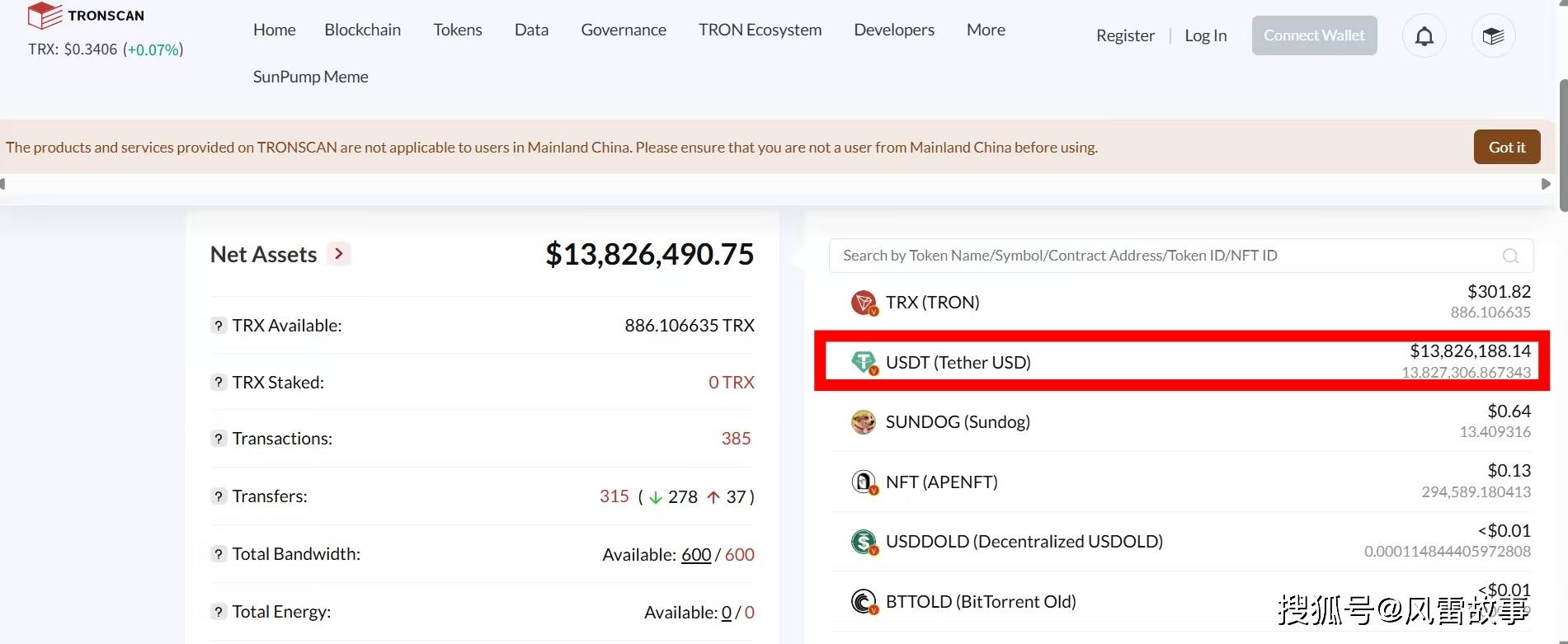1568x644 pixels.
Task: Click the BitTorrent Old token icon
Action: click(864, 602)
